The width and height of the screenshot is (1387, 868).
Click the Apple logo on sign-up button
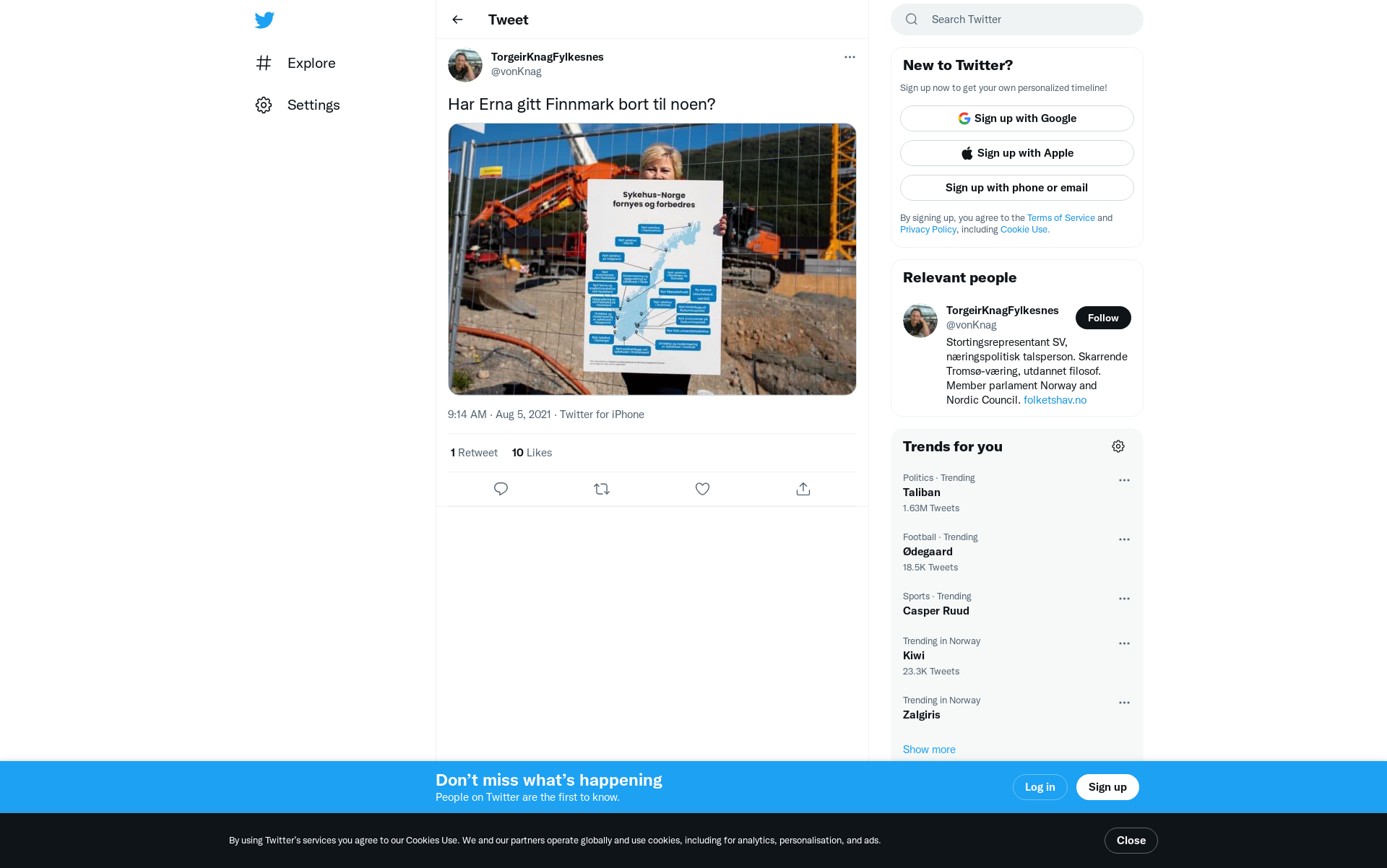click(967, 153)
